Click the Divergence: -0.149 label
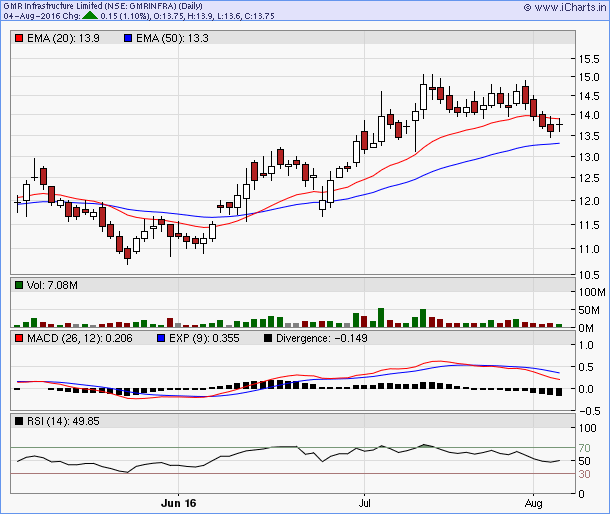The width and height of the screenshot is (610, 514). tap(322, 338)
